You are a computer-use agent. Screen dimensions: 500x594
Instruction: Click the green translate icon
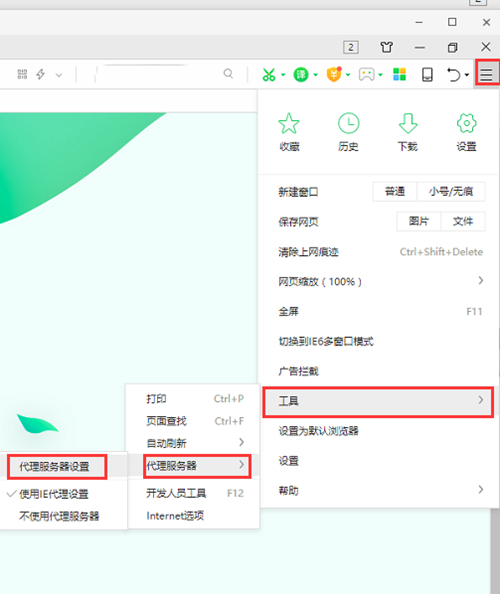[x=301, y=75]
